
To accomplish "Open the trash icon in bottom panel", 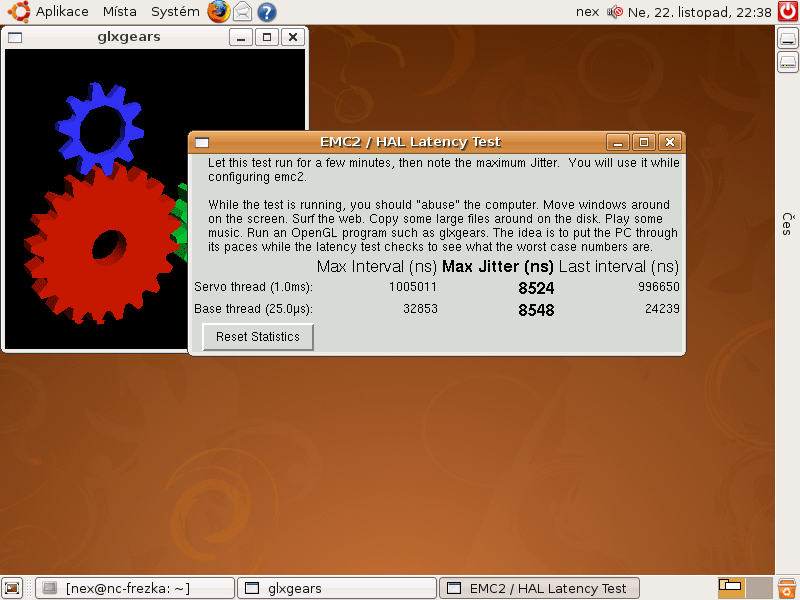I will (x=787, y=588).
